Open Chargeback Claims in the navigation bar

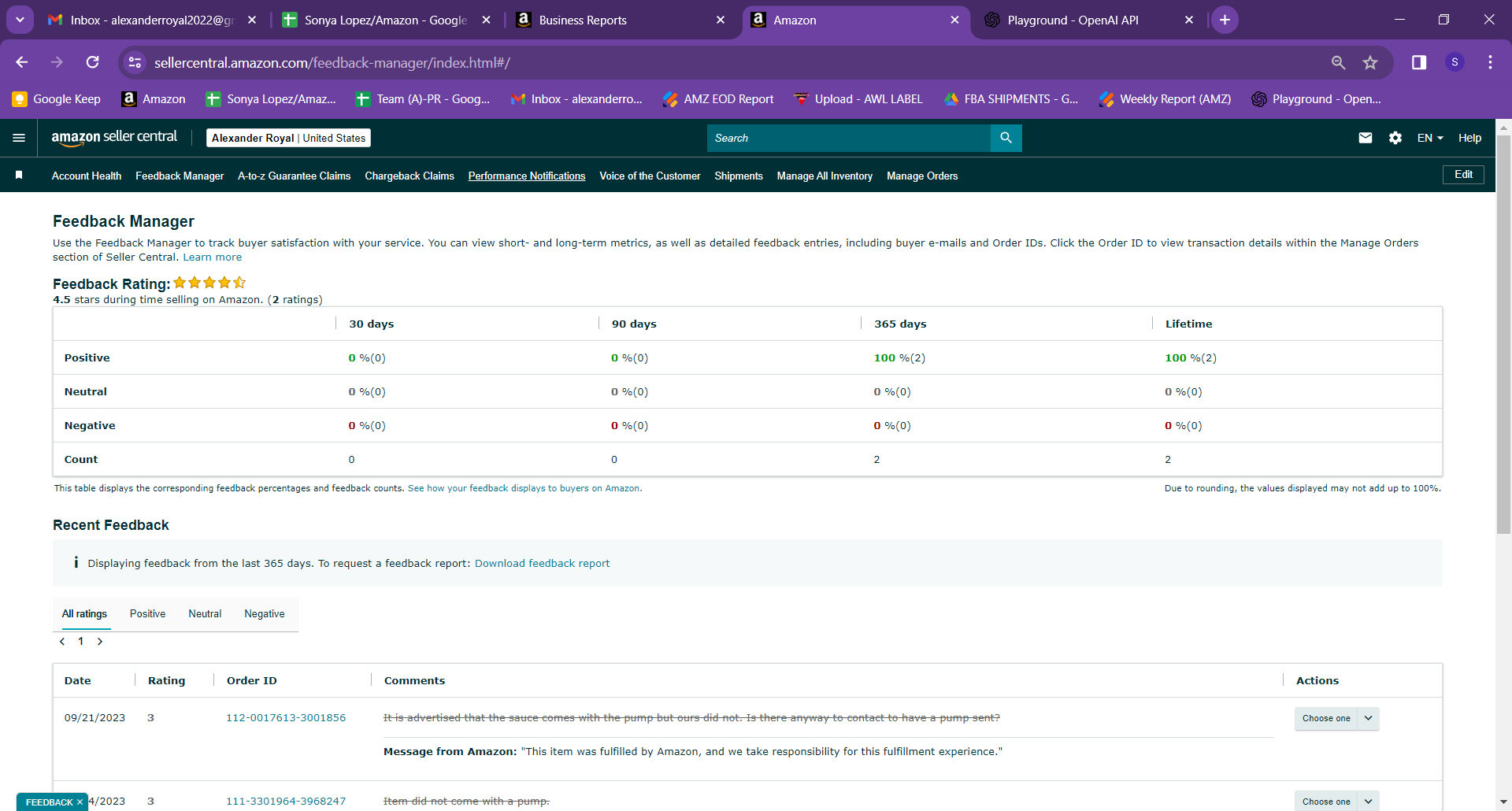click(409, 176)
